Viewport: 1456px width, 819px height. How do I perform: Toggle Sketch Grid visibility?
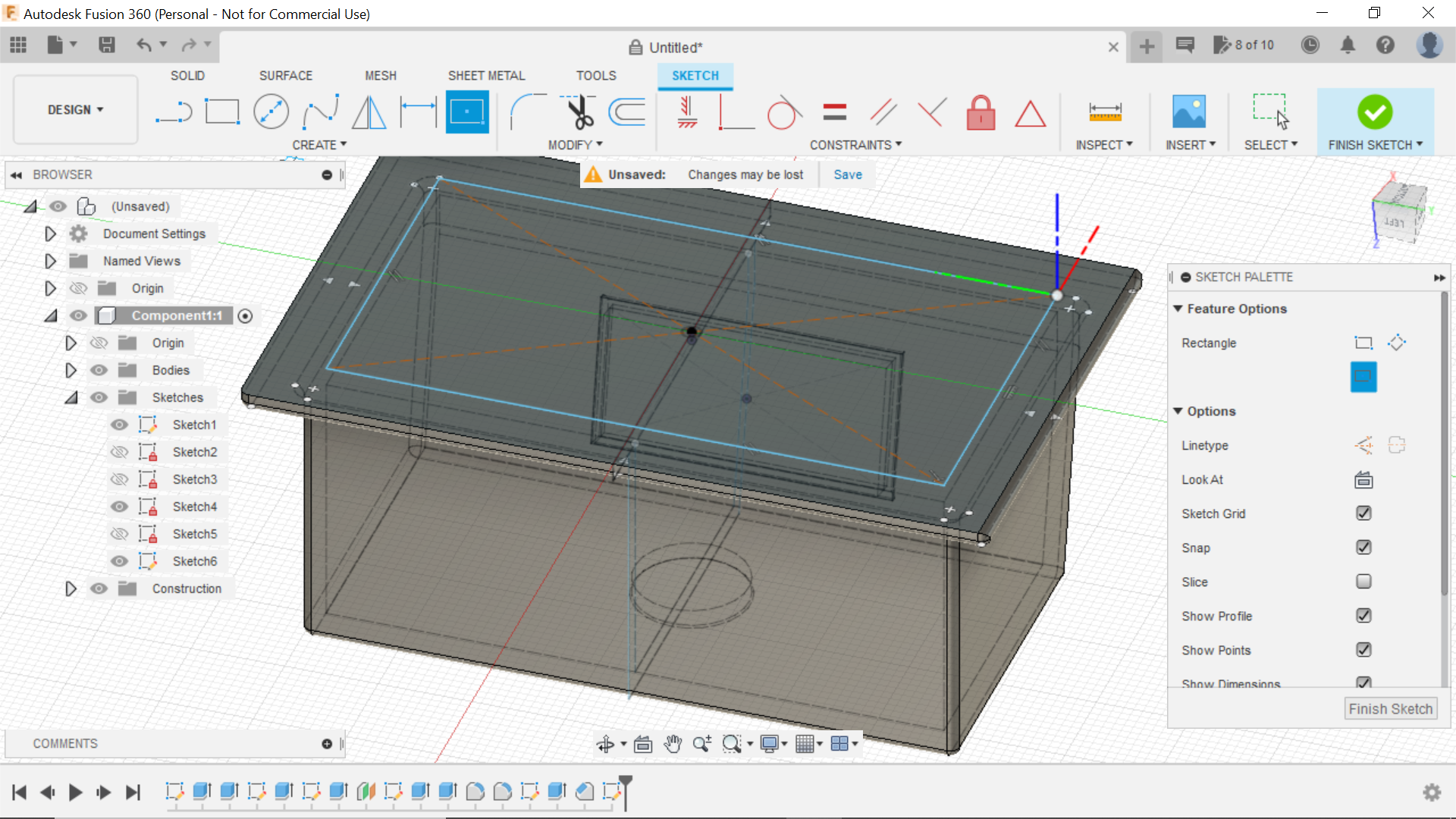click(1363, 513)
